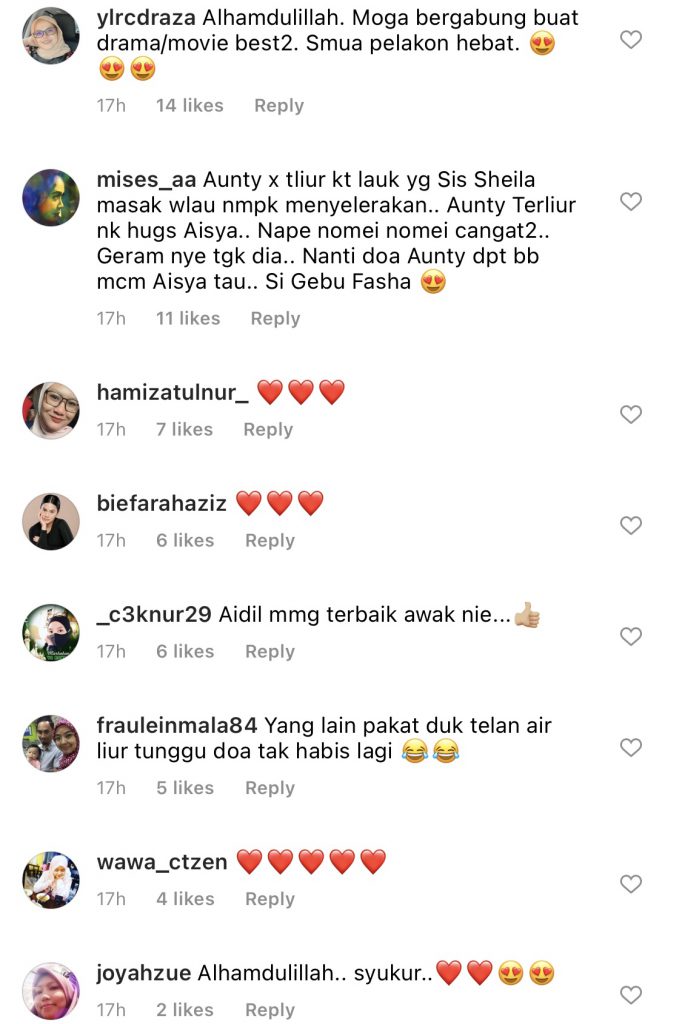Like hamizatulnur_'s comment
This screenshot has width=682, height=1024.
click(630, 415)
